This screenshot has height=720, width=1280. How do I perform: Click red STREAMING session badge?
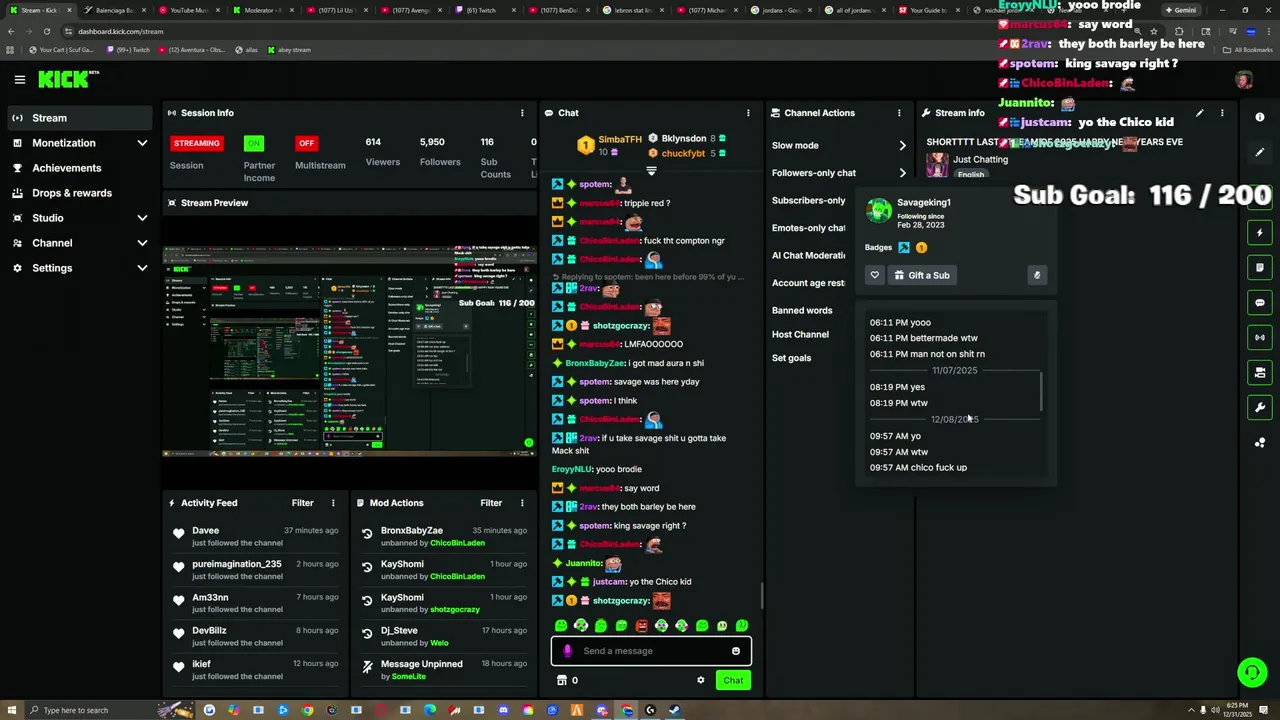196,143
